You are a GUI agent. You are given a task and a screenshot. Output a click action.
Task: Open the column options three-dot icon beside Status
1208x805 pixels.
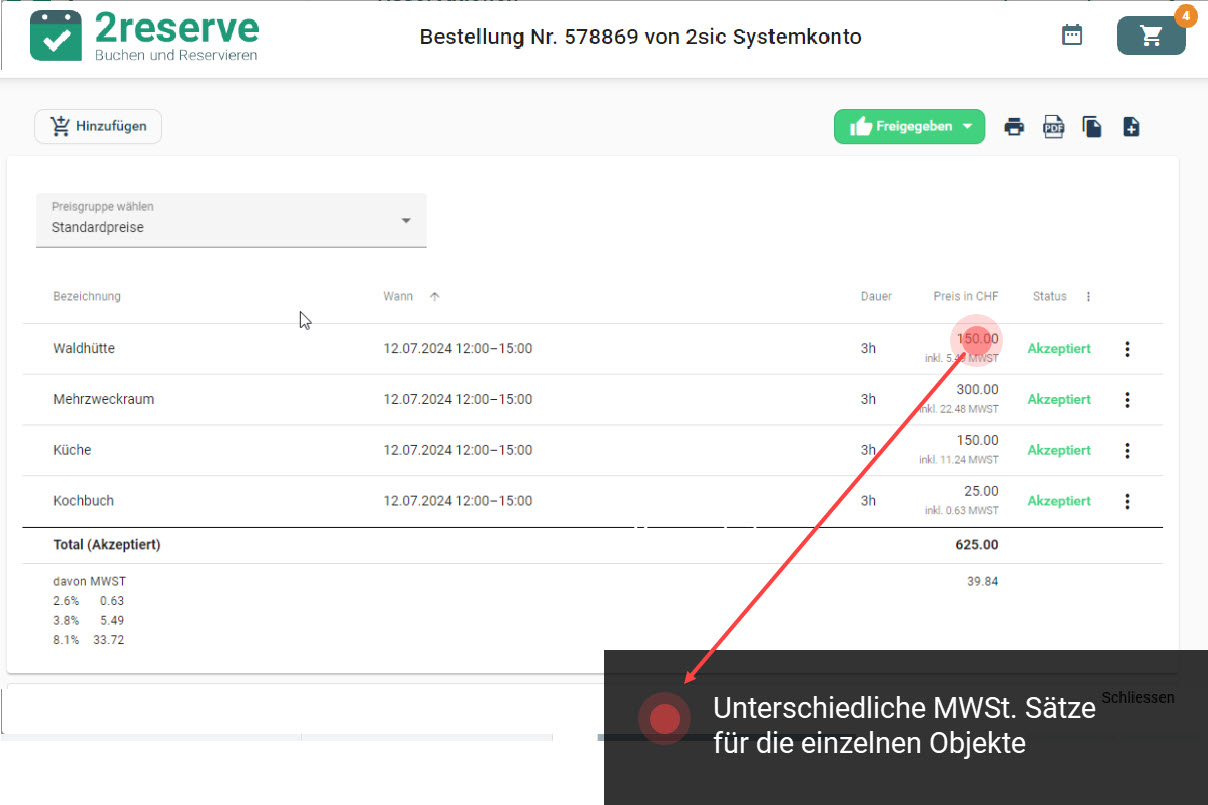pos(1087,296)
